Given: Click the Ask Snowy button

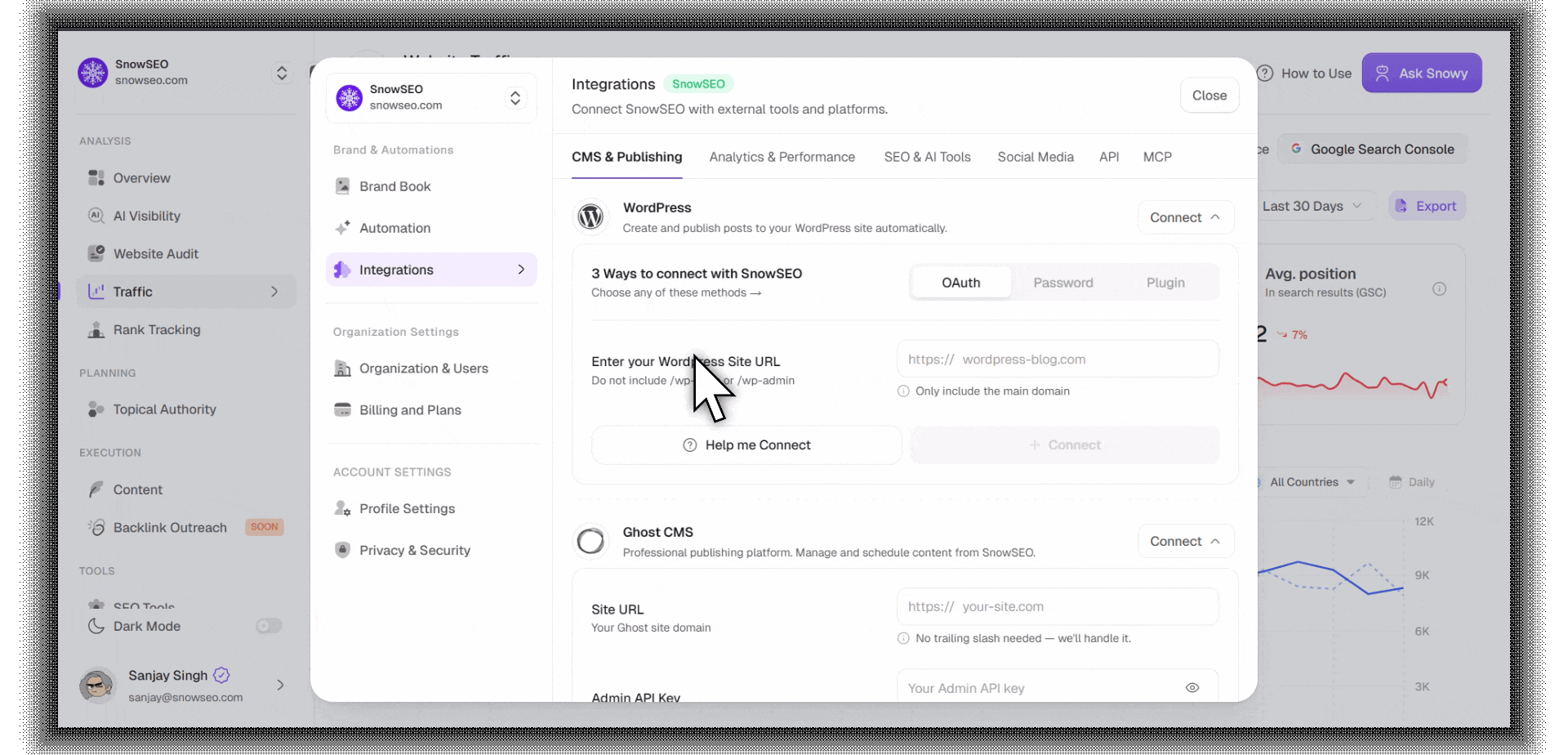Looking at the screenshot, I should point(1422,74).
